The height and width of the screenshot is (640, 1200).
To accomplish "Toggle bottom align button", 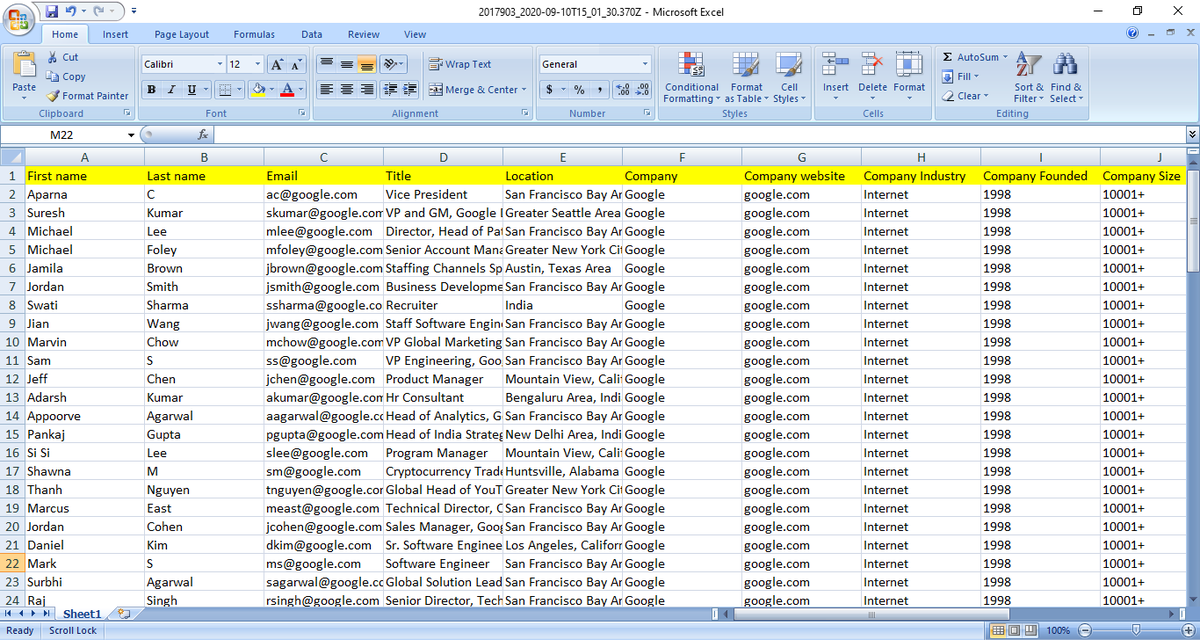I will coord(367,64).
